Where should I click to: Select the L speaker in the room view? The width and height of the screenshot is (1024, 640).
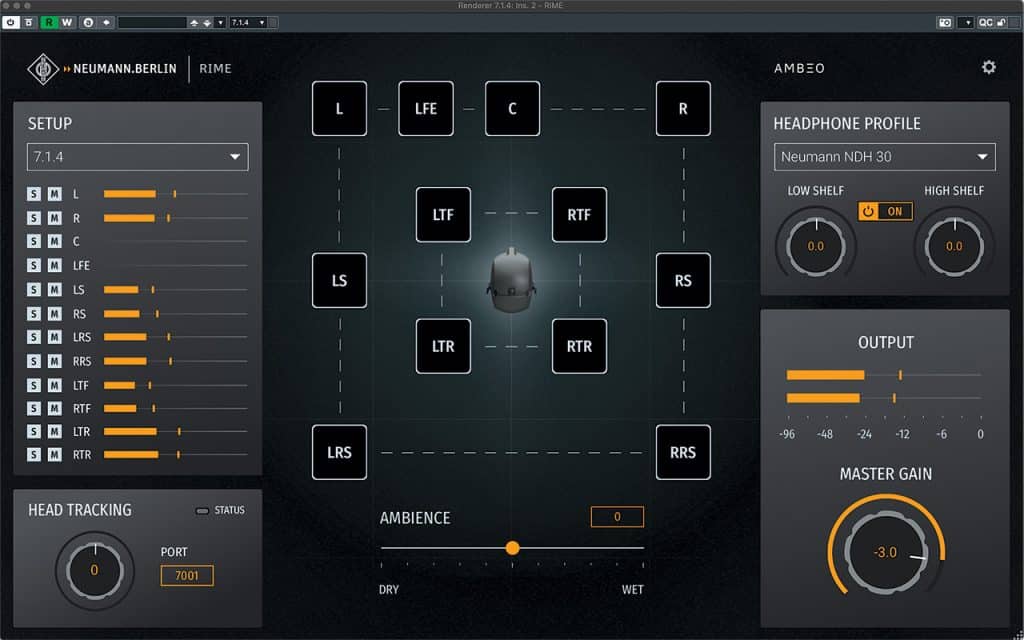(x=340, y=108)
